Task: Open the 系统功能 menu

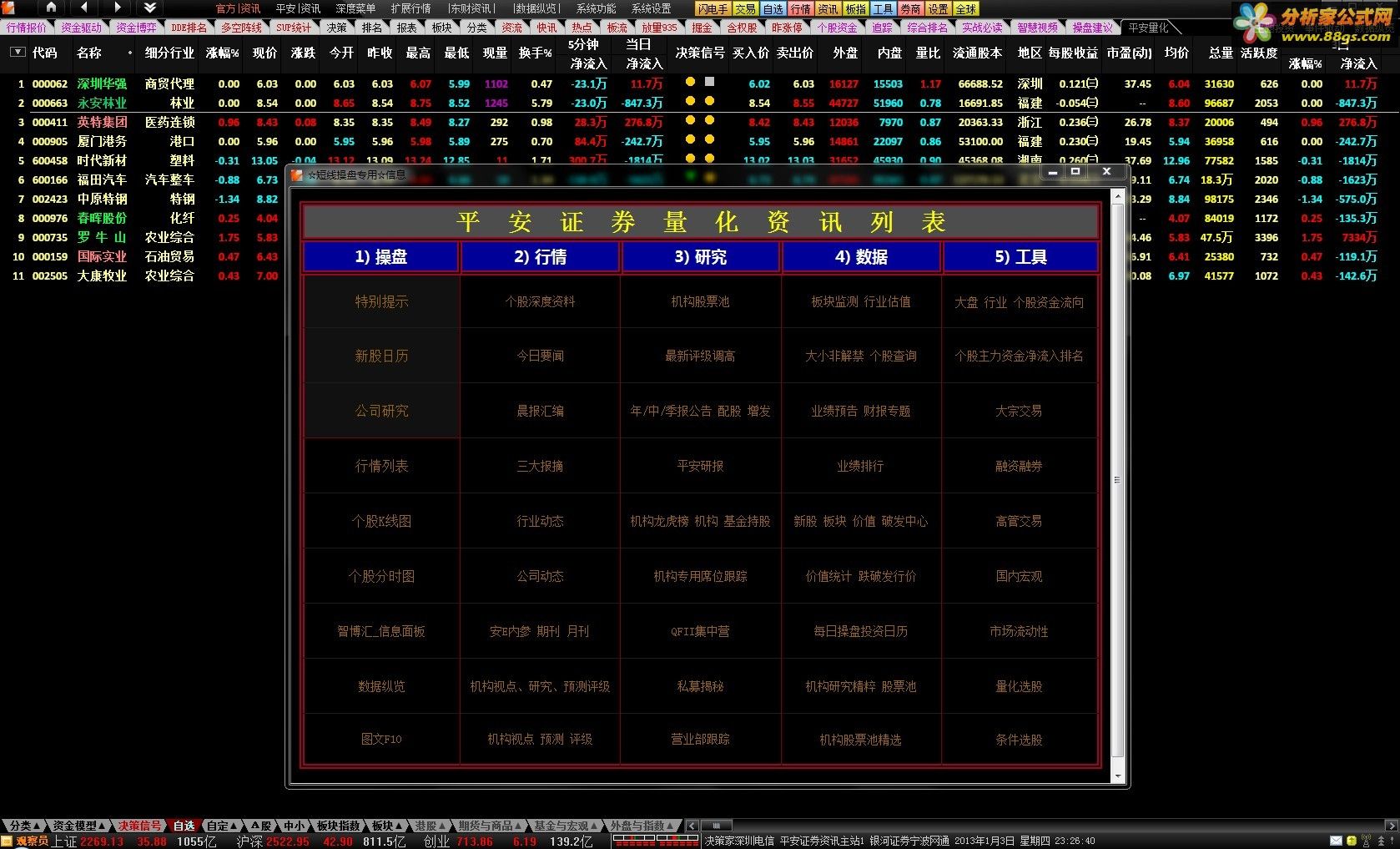Action: coord(596,8)
